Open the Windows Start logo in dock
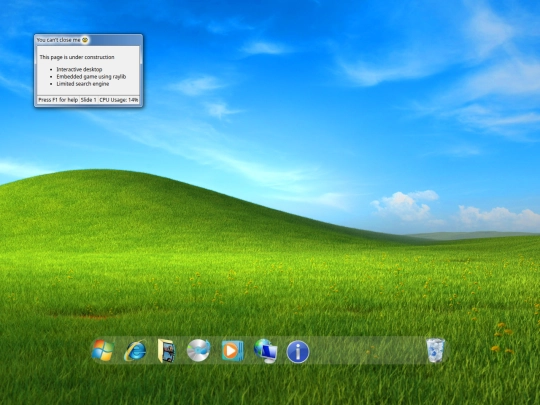Viewport: 540px width, 405px height. pyautogui.click(x=103, y=351)
